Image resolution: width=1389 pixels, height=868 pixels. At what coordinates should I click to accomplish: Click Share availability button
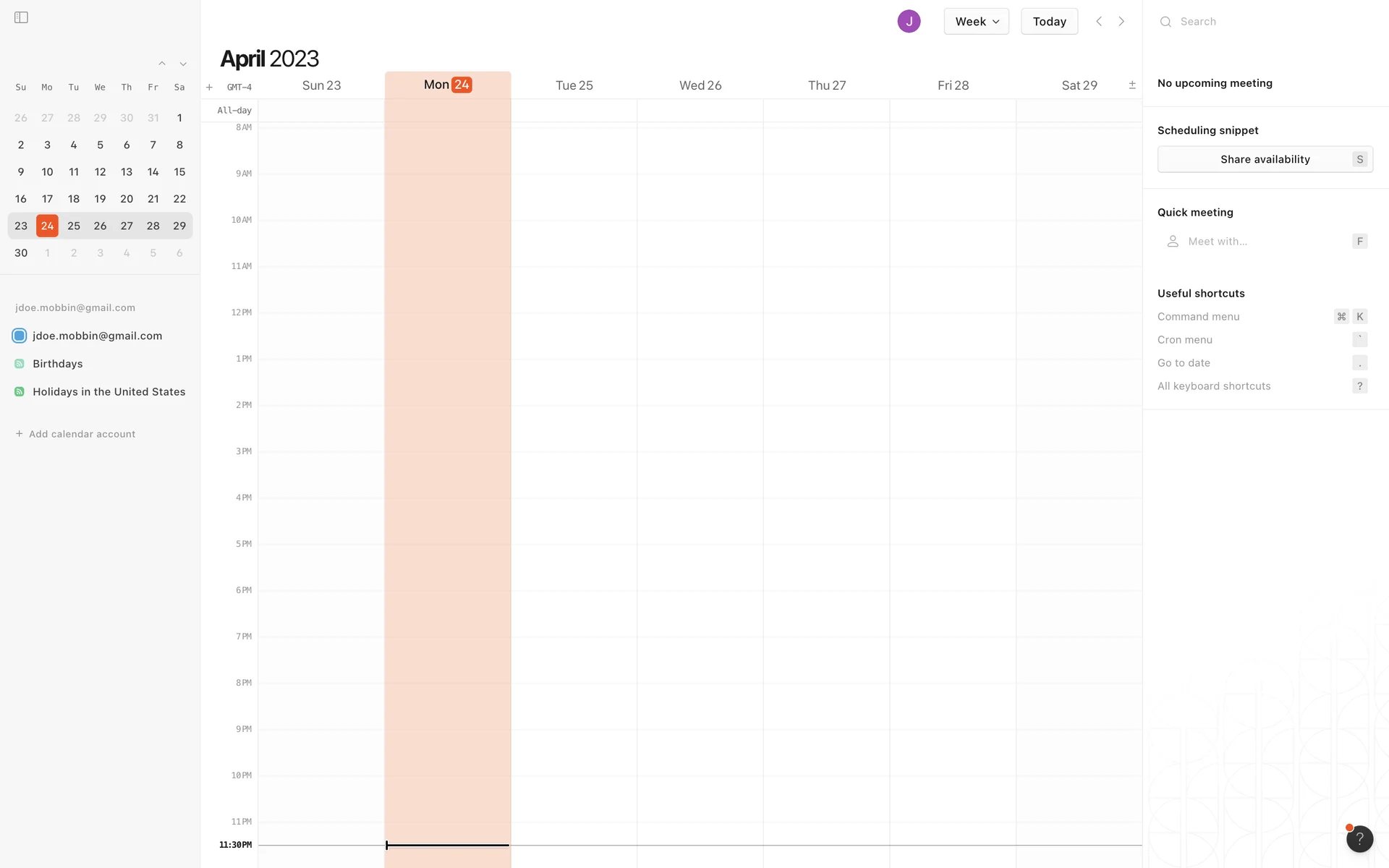click(1265, 159)
